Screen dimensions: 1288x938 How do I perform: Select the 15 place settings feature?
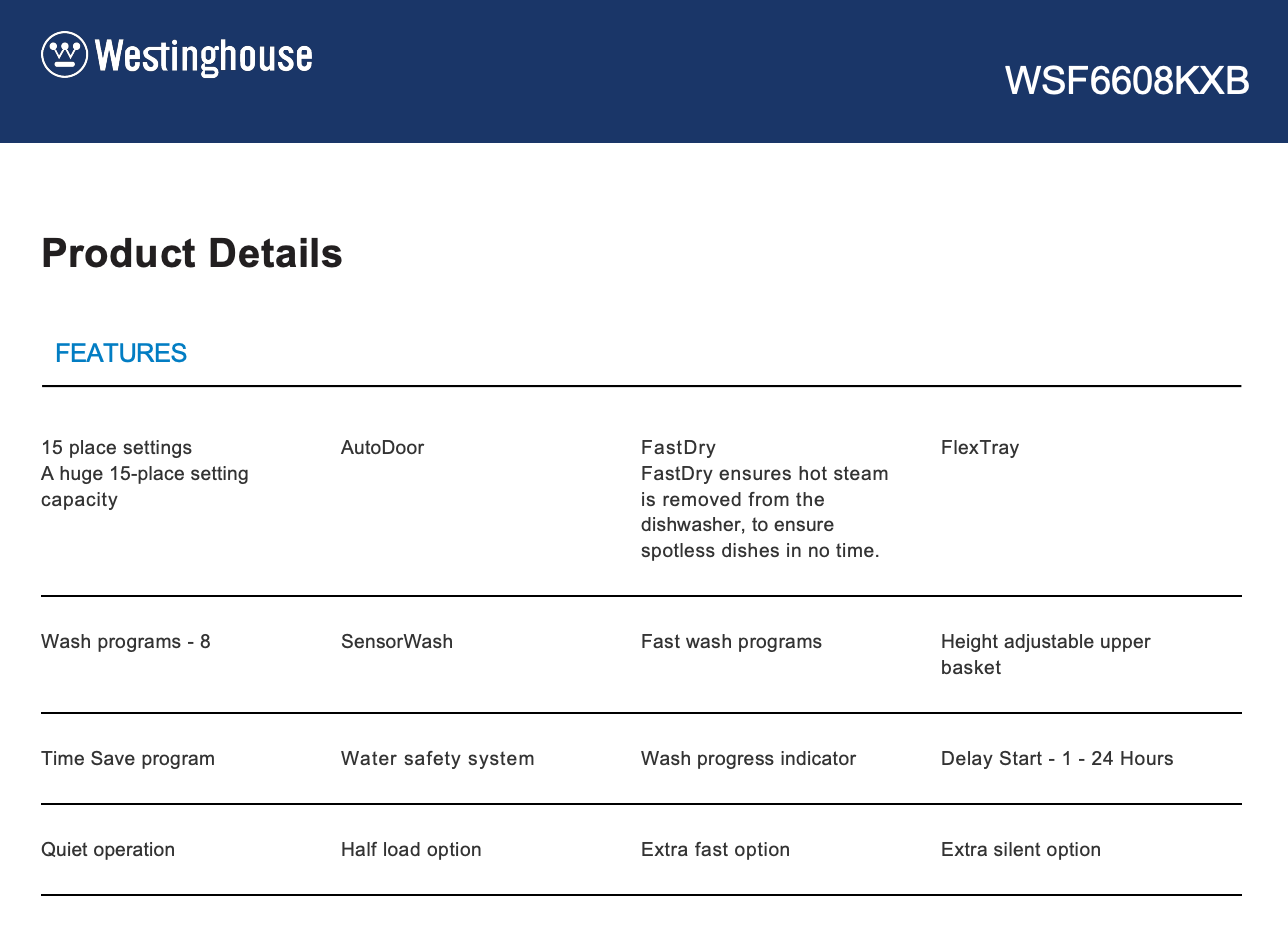tap(116, 448)
